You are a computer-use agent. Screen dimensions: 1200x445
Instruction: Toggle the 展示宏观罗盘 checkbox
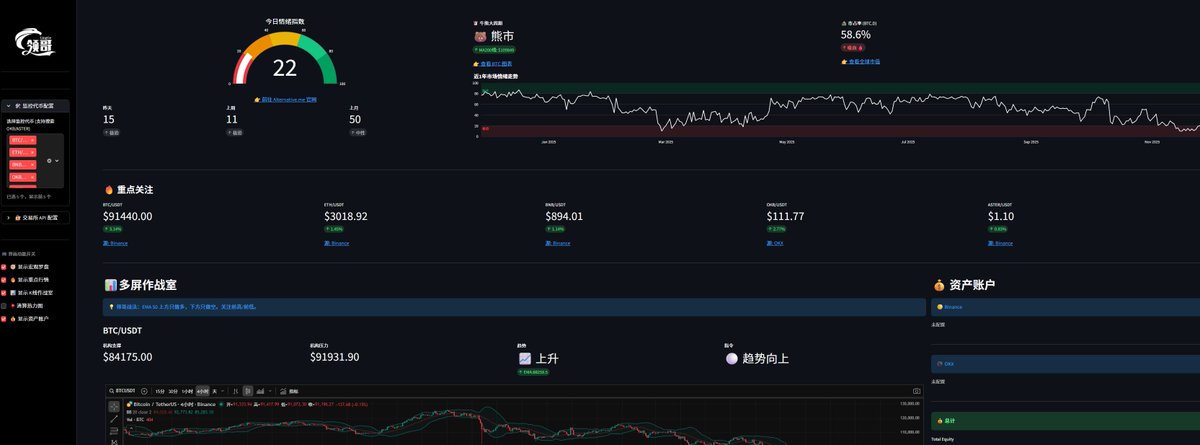[x=4, y=267]
